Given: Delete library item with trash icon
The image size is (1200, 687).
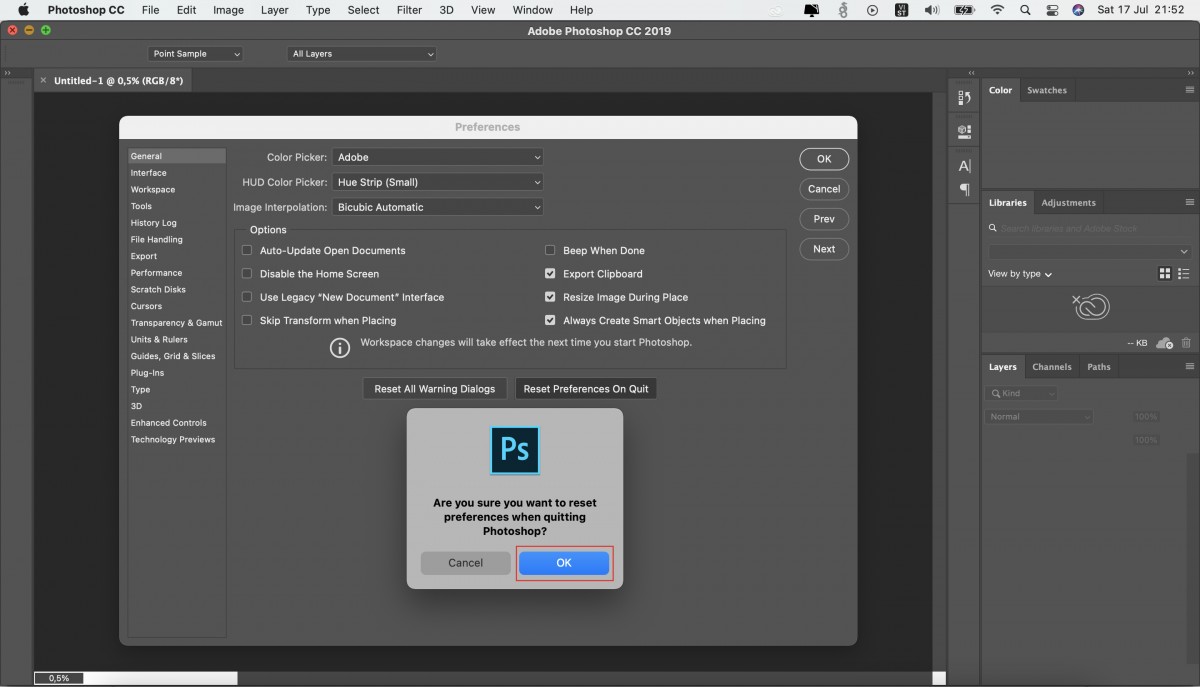Looking at the screenshot, I should pyautogui.click(x=1186, y=343).
